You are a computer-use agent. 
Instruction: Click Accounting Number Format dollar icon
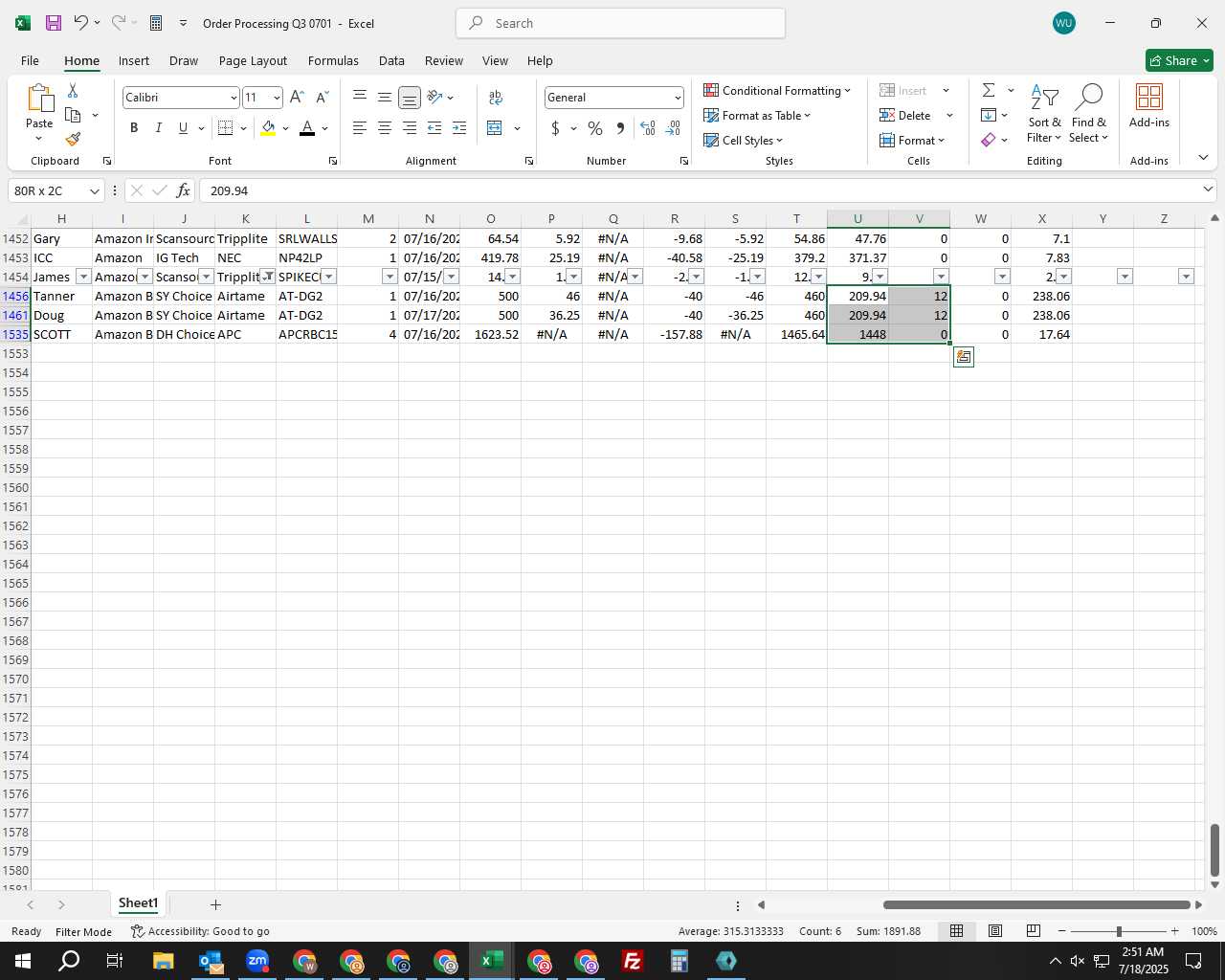coord(555,128)
